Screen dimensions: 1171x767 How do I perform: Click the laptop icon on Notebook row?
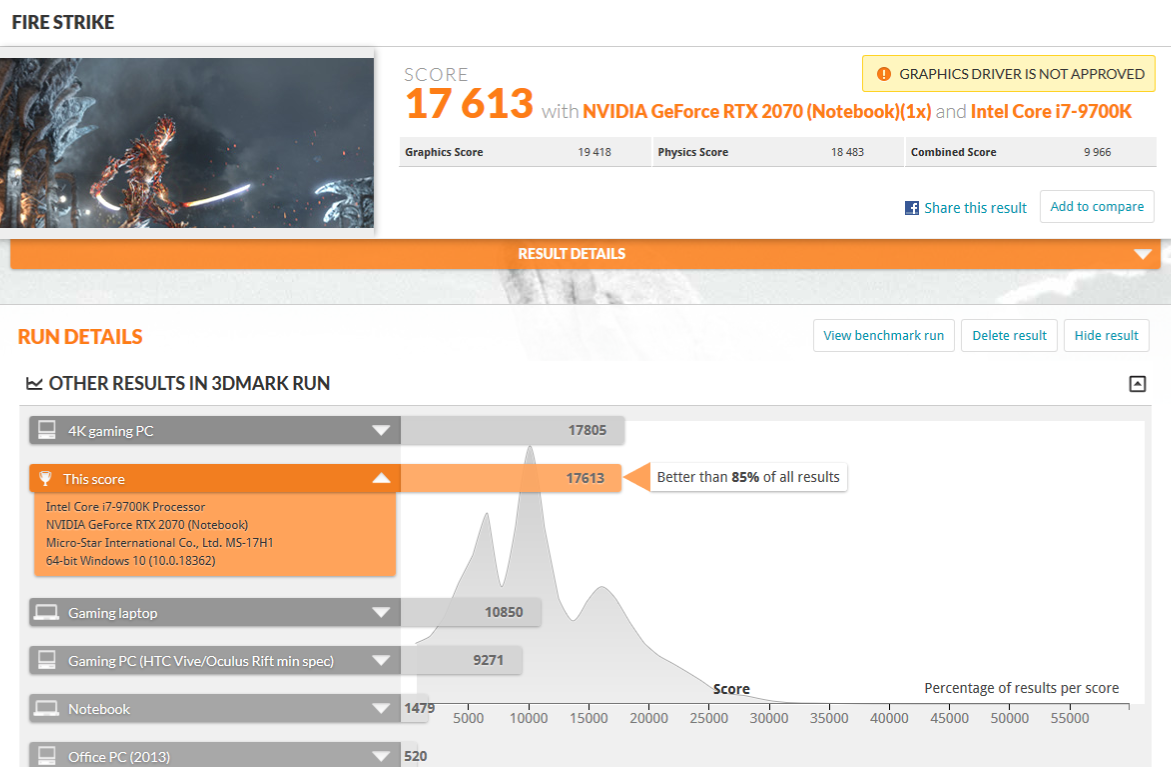46,708
